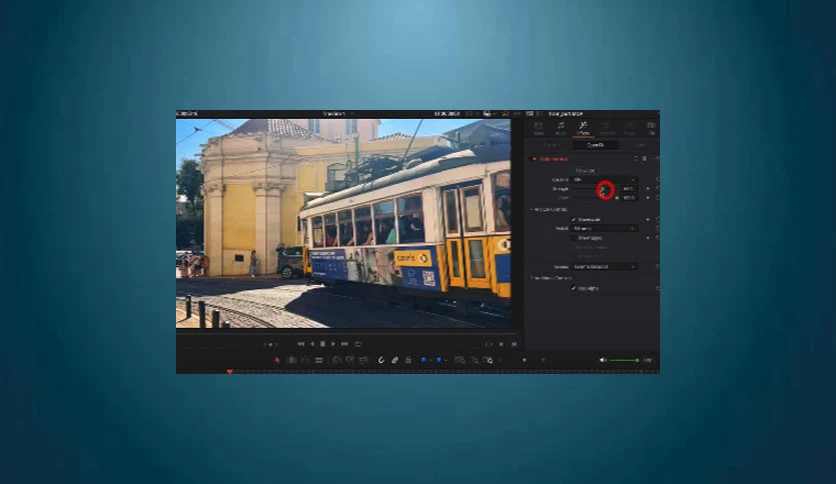
Task: Enable the unchecked checkbox in advanced section
Action: coord(574,238)
